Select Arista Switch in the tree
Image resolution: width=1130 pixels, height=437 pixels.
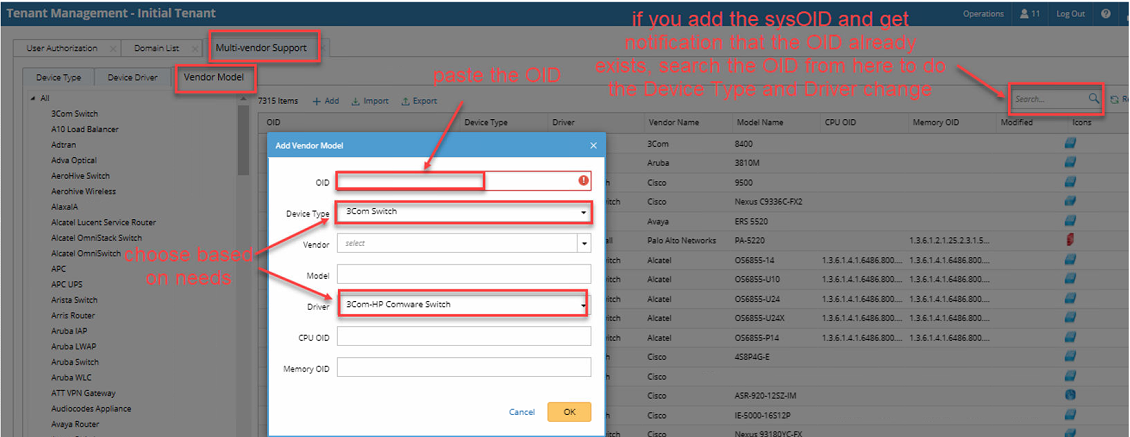pyautogui.click(x=74, y=300)
